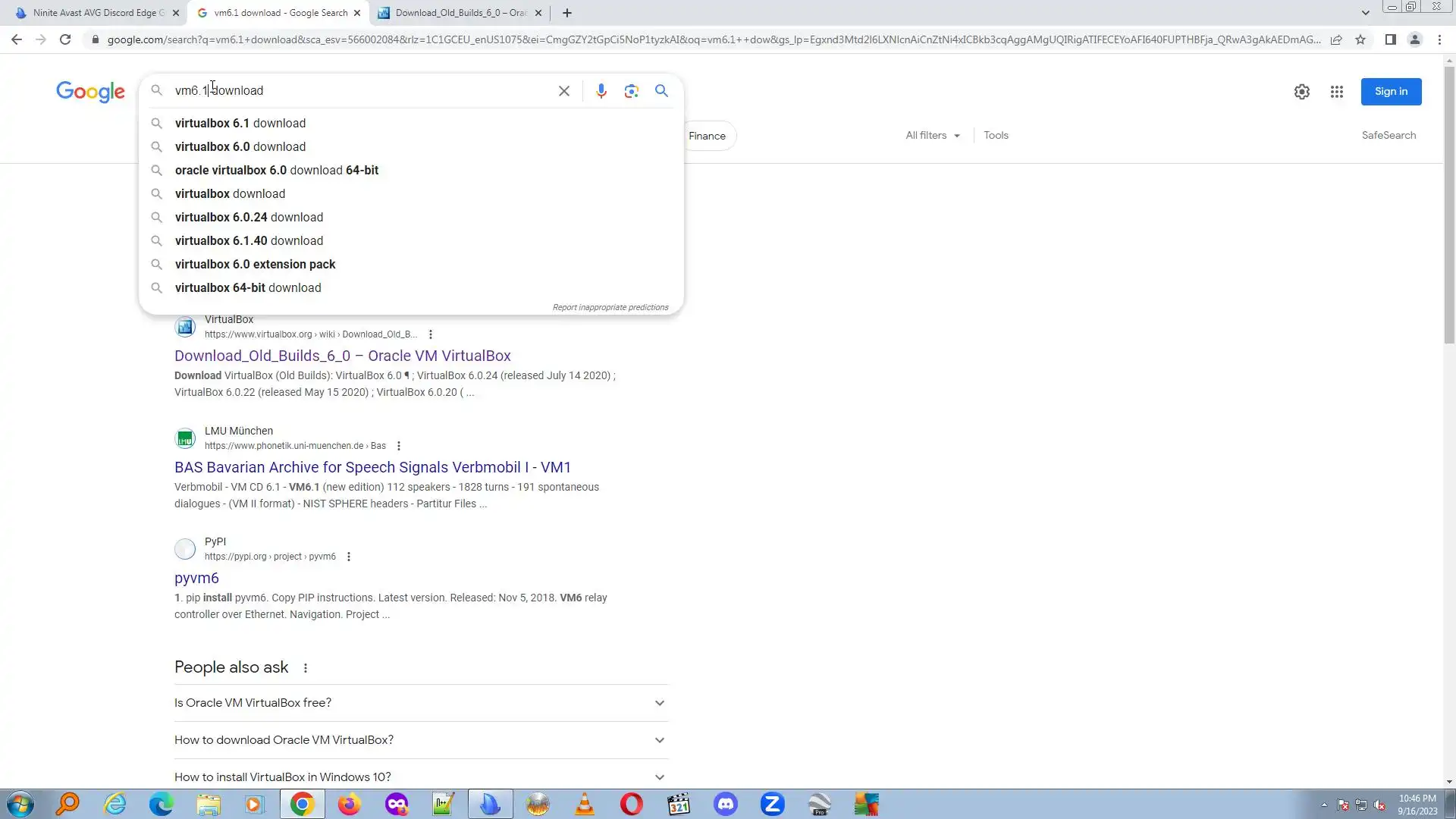Screen dimensions: 1456x819
Task: Clear search text with X icon
Action: tap(563, 91)
